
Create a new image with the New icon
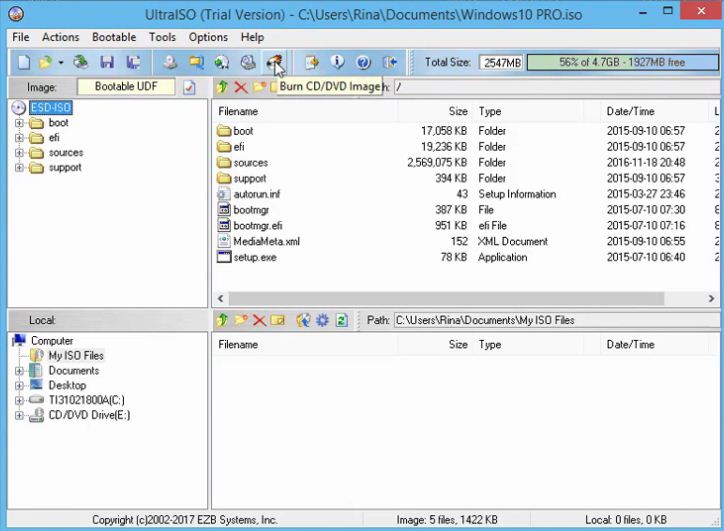pos(24,62)
